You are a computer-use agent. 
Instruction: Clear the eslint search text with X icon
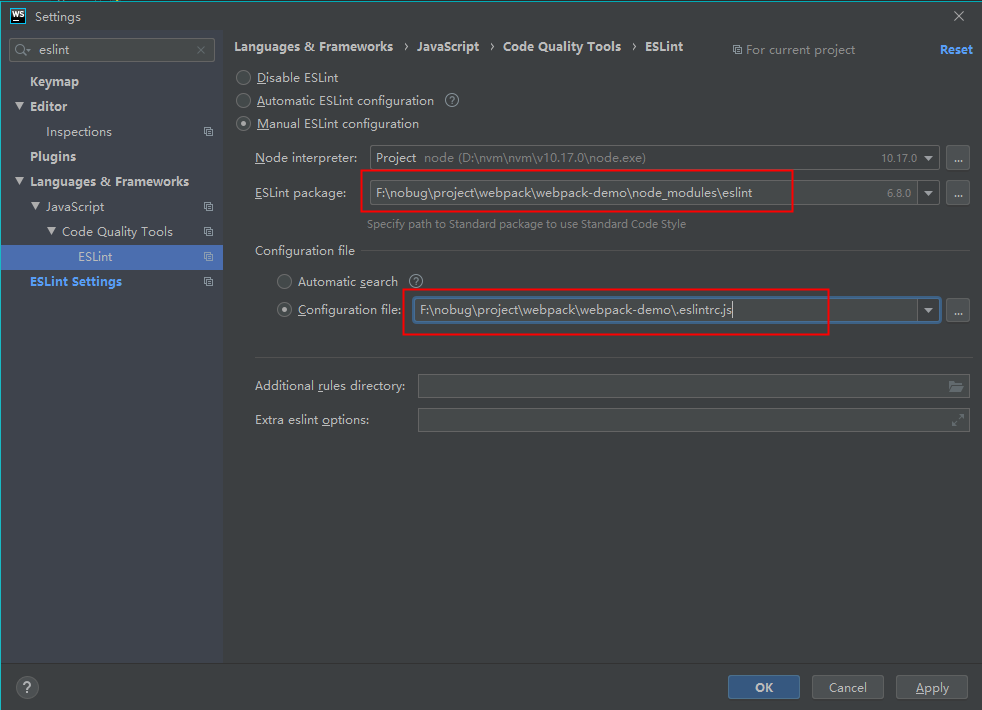click(201, 50)
